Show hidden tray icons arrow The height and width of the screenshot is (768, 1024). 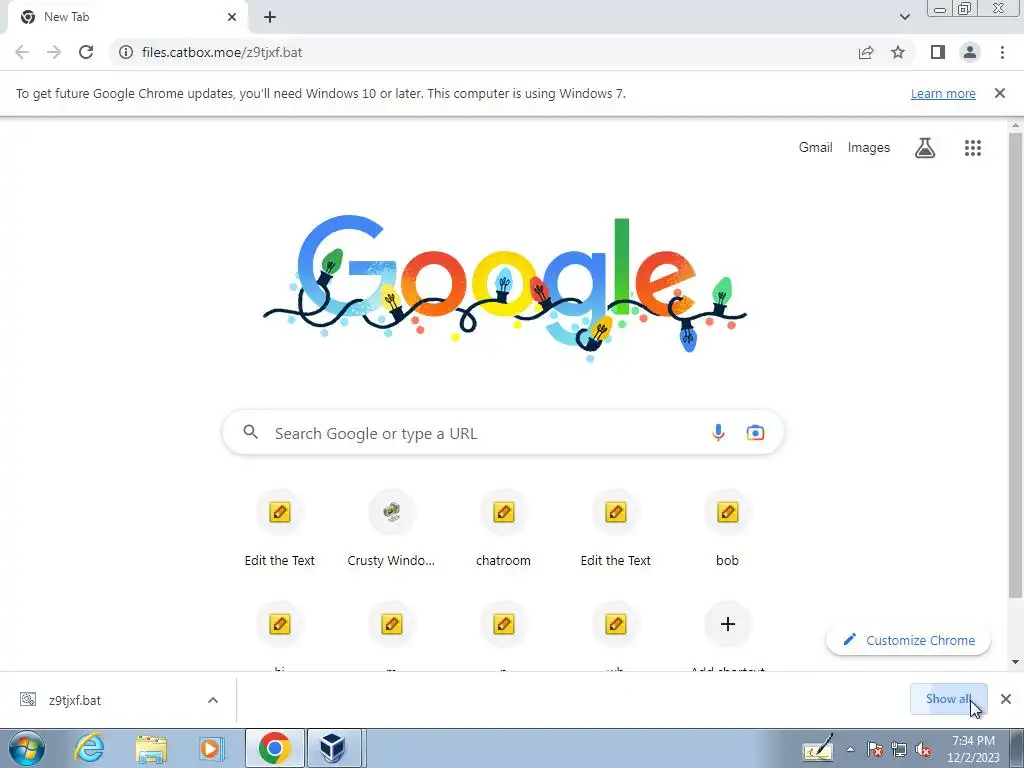[x=850, y=749]
